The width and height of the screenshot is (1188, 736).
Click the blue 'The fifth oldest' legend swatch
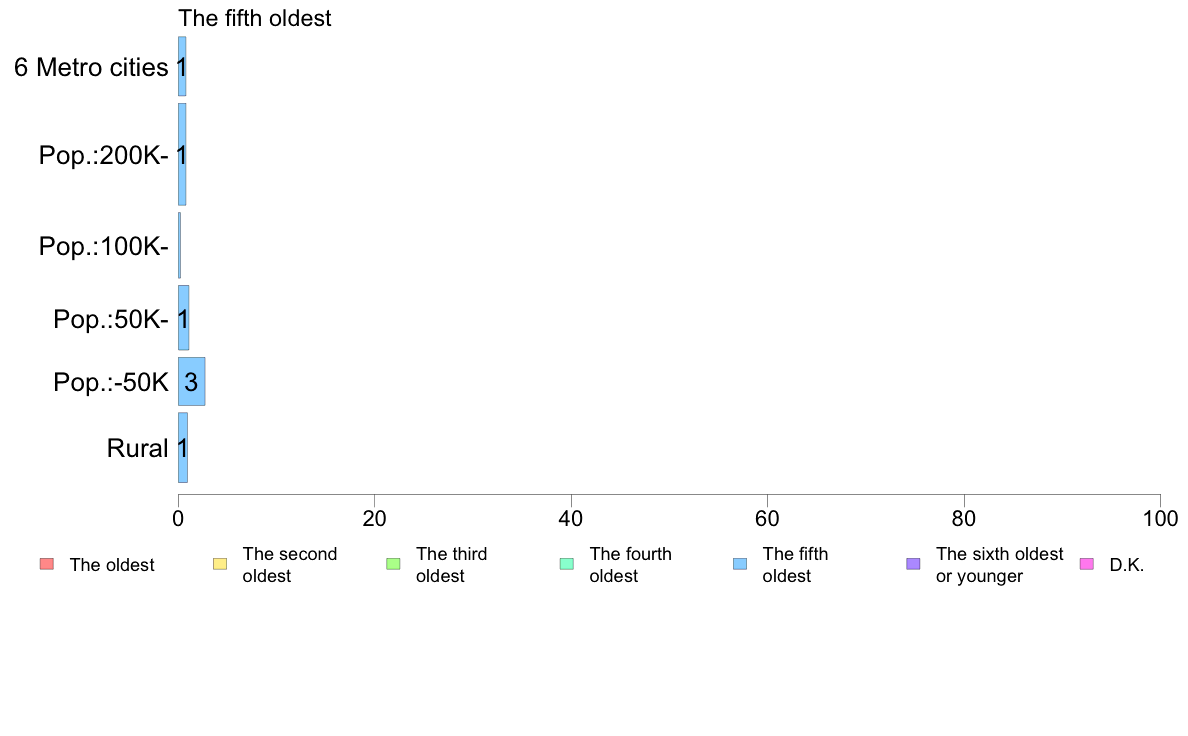click(740, 564)
